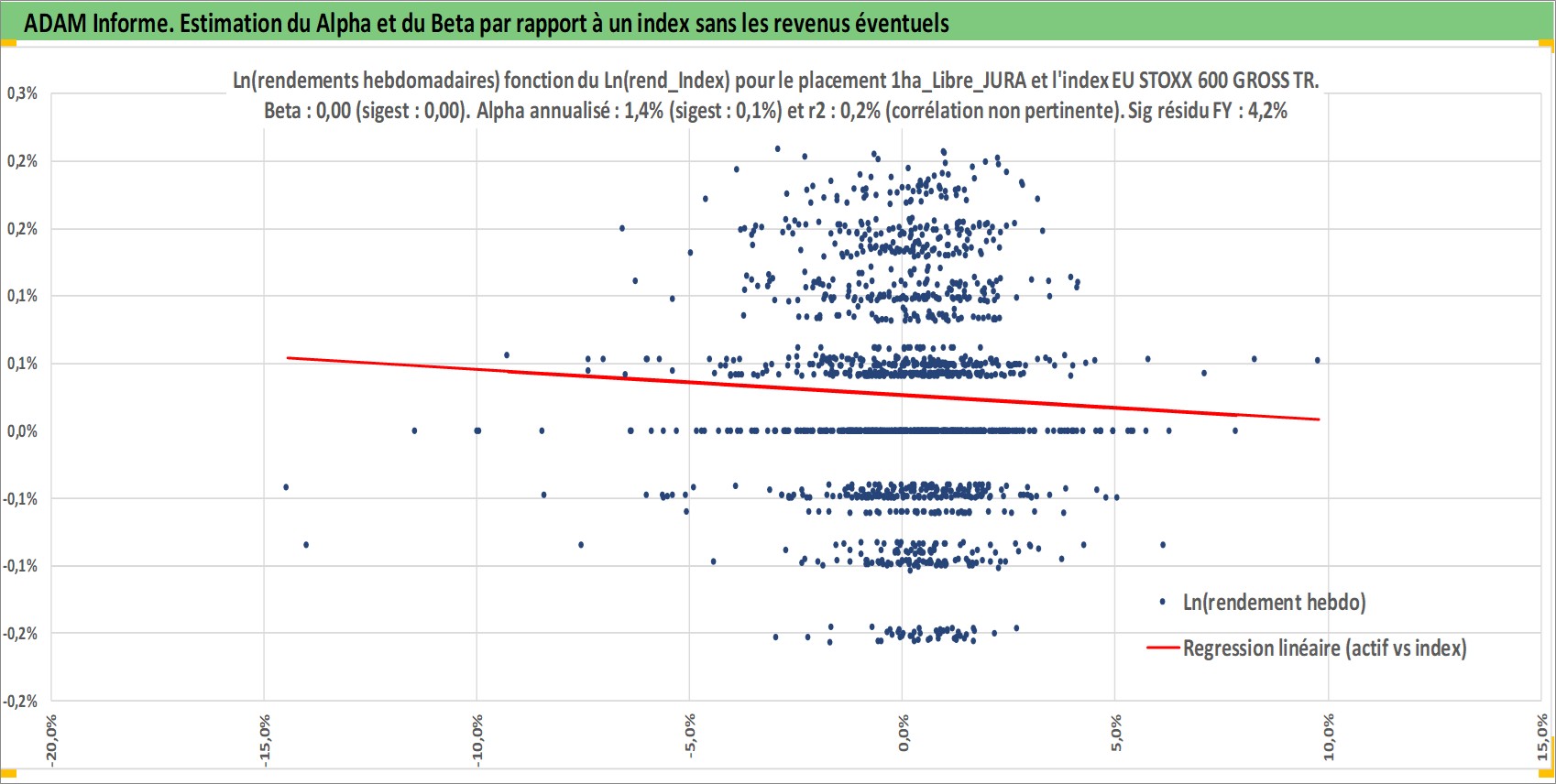Click the red linear regression line
Image resolution: width=1556 pixels, height=784 pixels.
click(x=803, y=388)
